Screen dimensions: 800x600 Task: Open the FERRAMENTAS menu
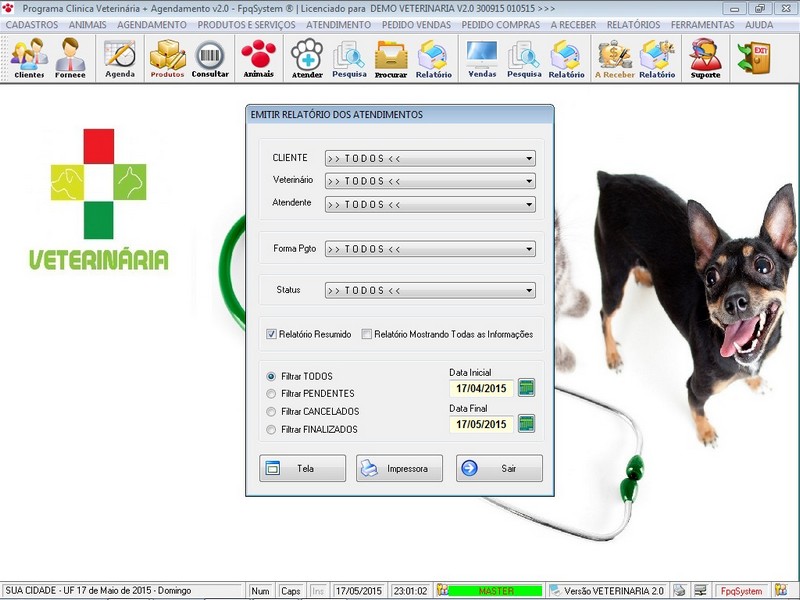click(703, 24)
